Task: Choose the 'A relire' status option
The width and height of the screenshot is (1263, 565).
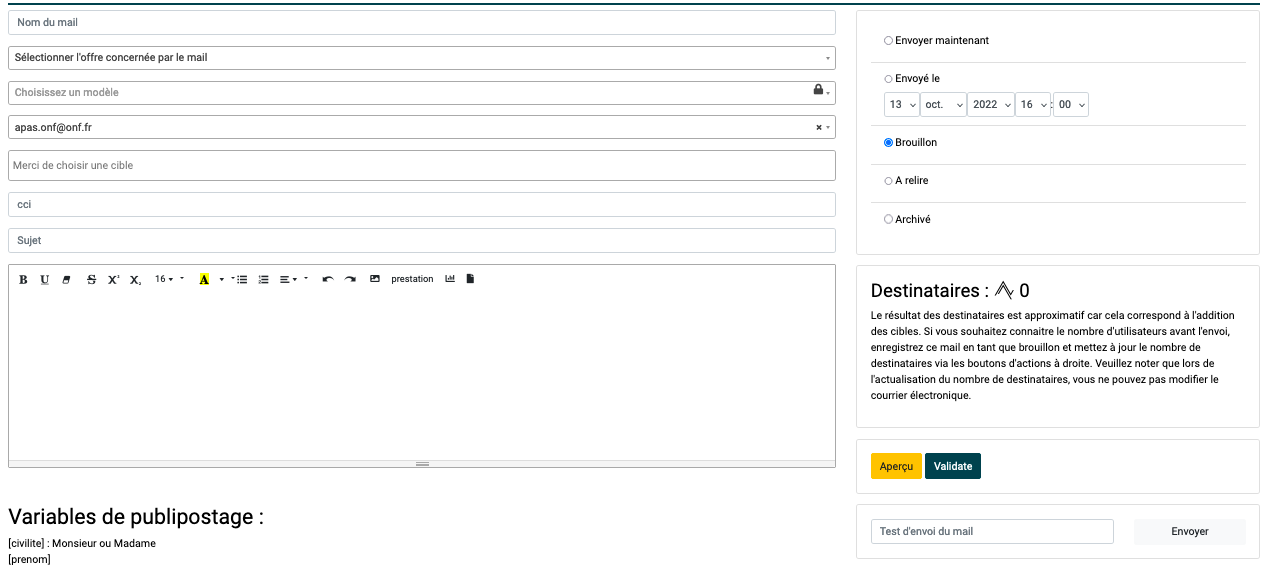Action: (888, 181)
